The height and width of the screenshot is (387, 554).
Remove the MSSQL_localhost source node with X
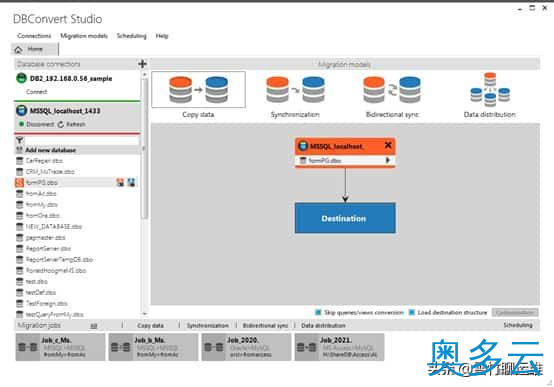[x=388, y=145]
